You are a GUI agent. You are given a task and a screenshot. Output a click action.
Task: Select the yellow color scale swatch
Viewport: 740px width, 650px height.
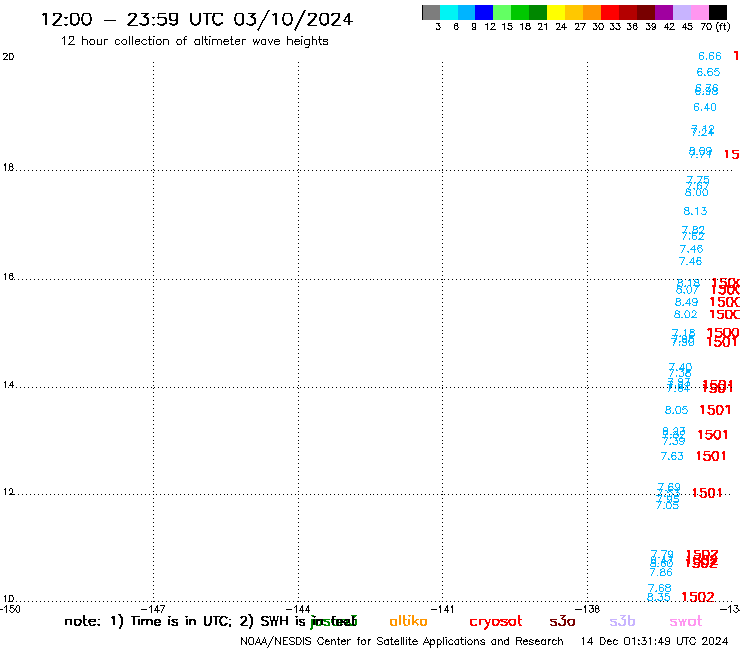coord(556,12)
